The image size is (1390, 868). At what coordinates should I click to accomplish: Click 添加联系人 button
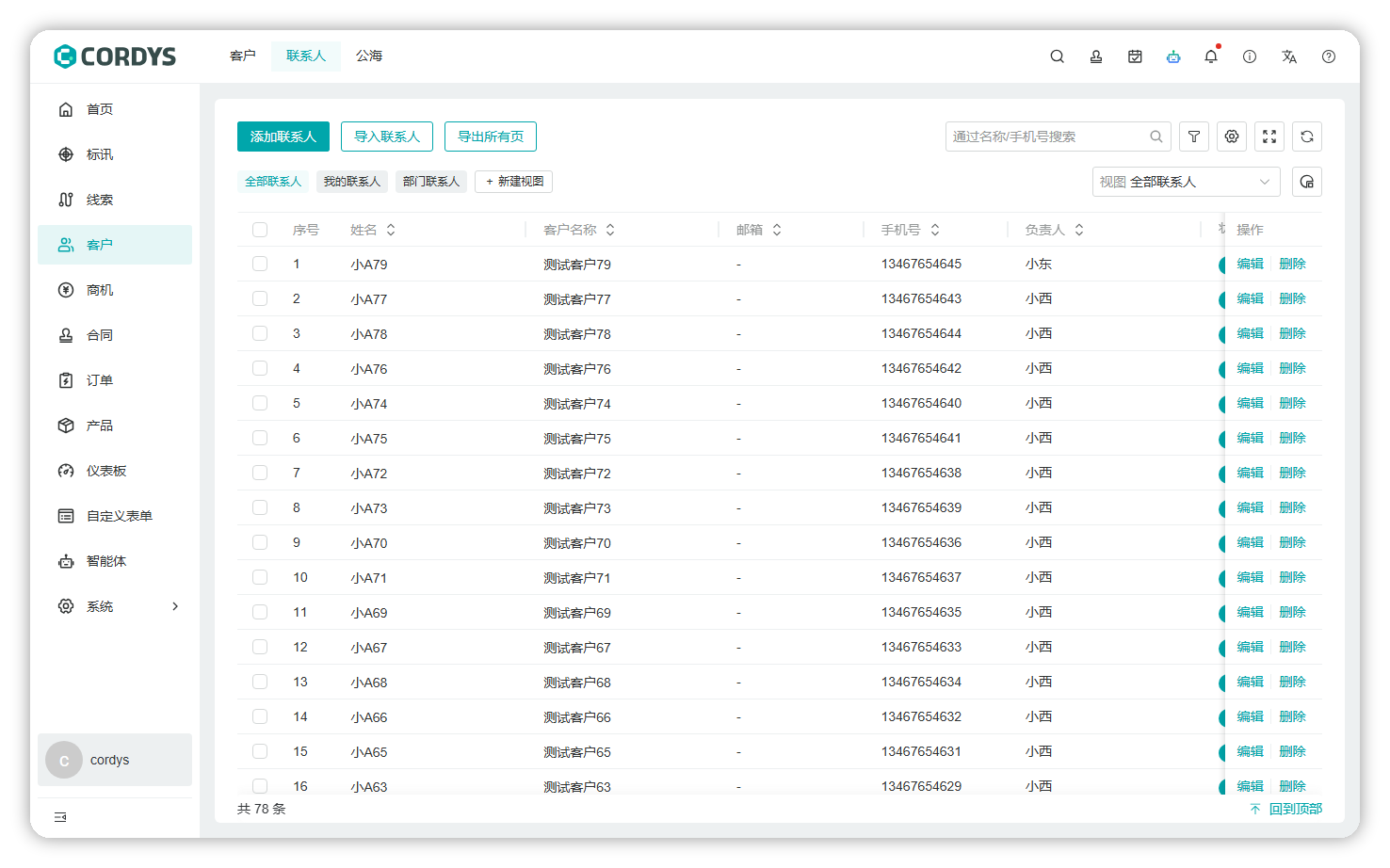click(x=283, y=137)
